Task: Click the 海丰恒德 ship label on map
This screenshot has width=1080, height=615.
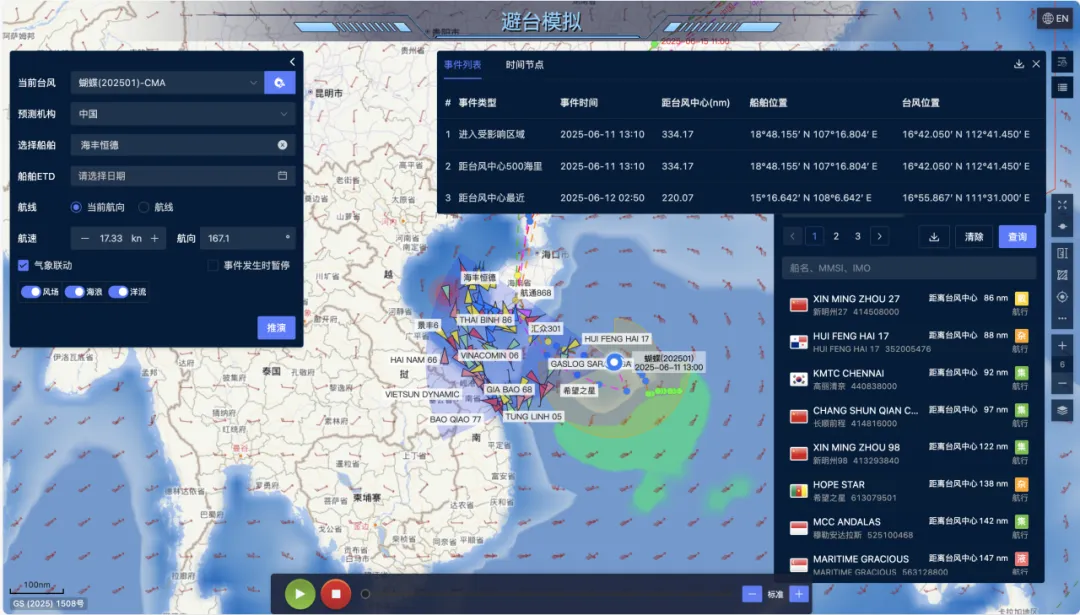Action: (x=479, y=278)
